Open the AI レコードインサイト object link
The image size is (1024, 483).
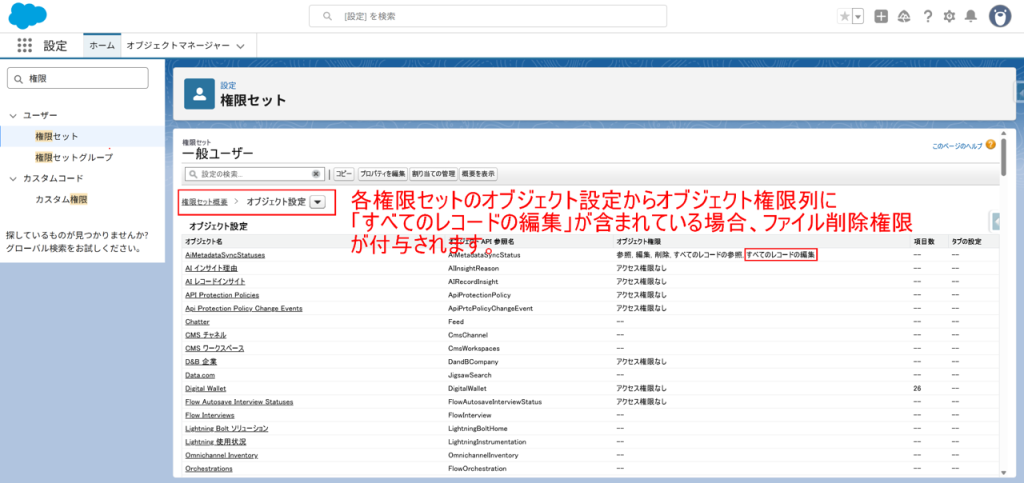pyautogui.click(x=216, y=281)
